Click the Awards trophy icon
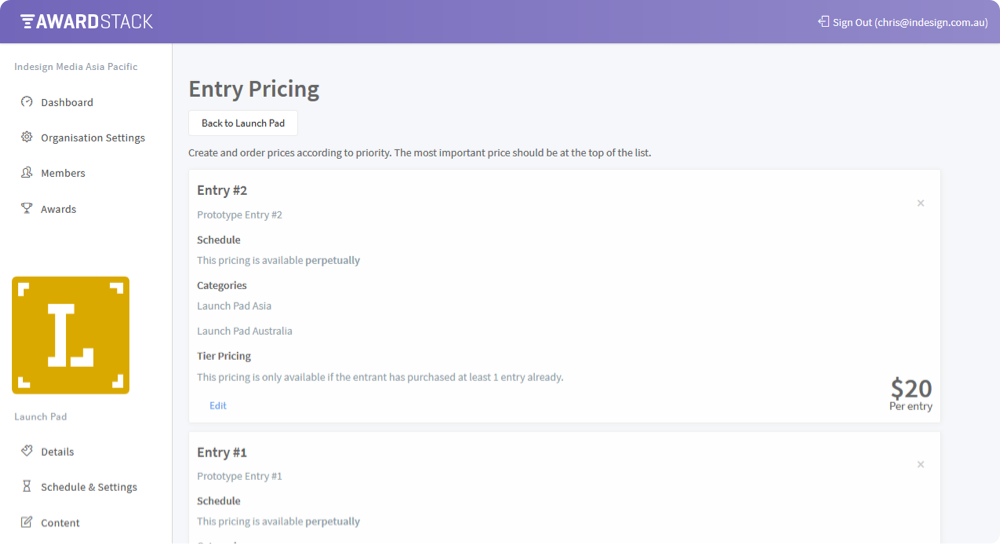Screen dimensions: 1000x544 point(26,208)
